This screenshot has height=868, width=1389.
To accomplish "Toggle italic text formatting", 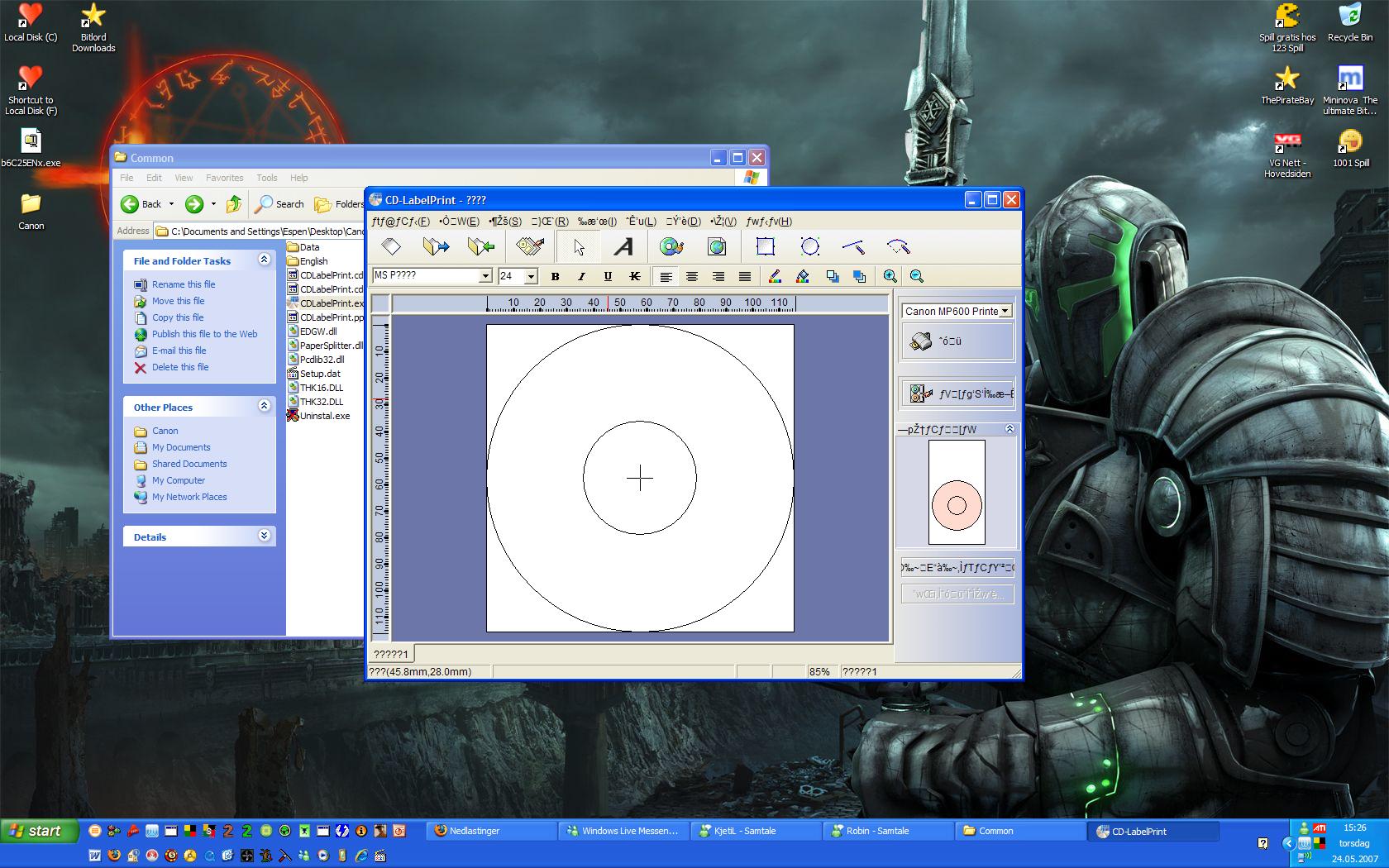I will [x=581, y=276].
